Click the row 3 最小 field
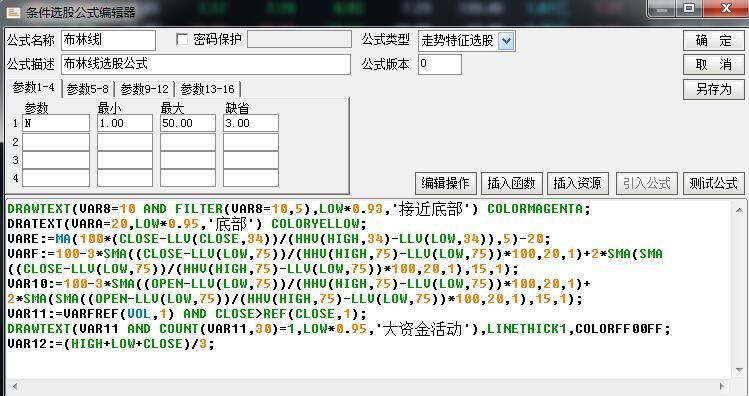Viewport: 749px width, 396px height. click(125, 160)
